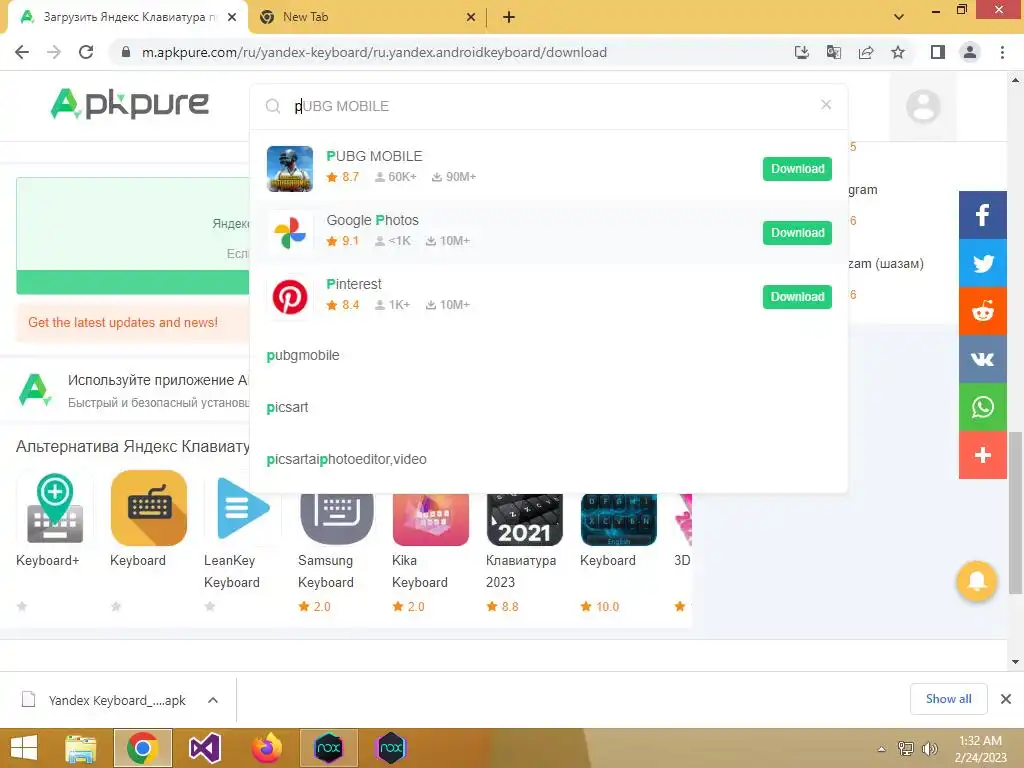Open Windows Start menu

(24, 748)
